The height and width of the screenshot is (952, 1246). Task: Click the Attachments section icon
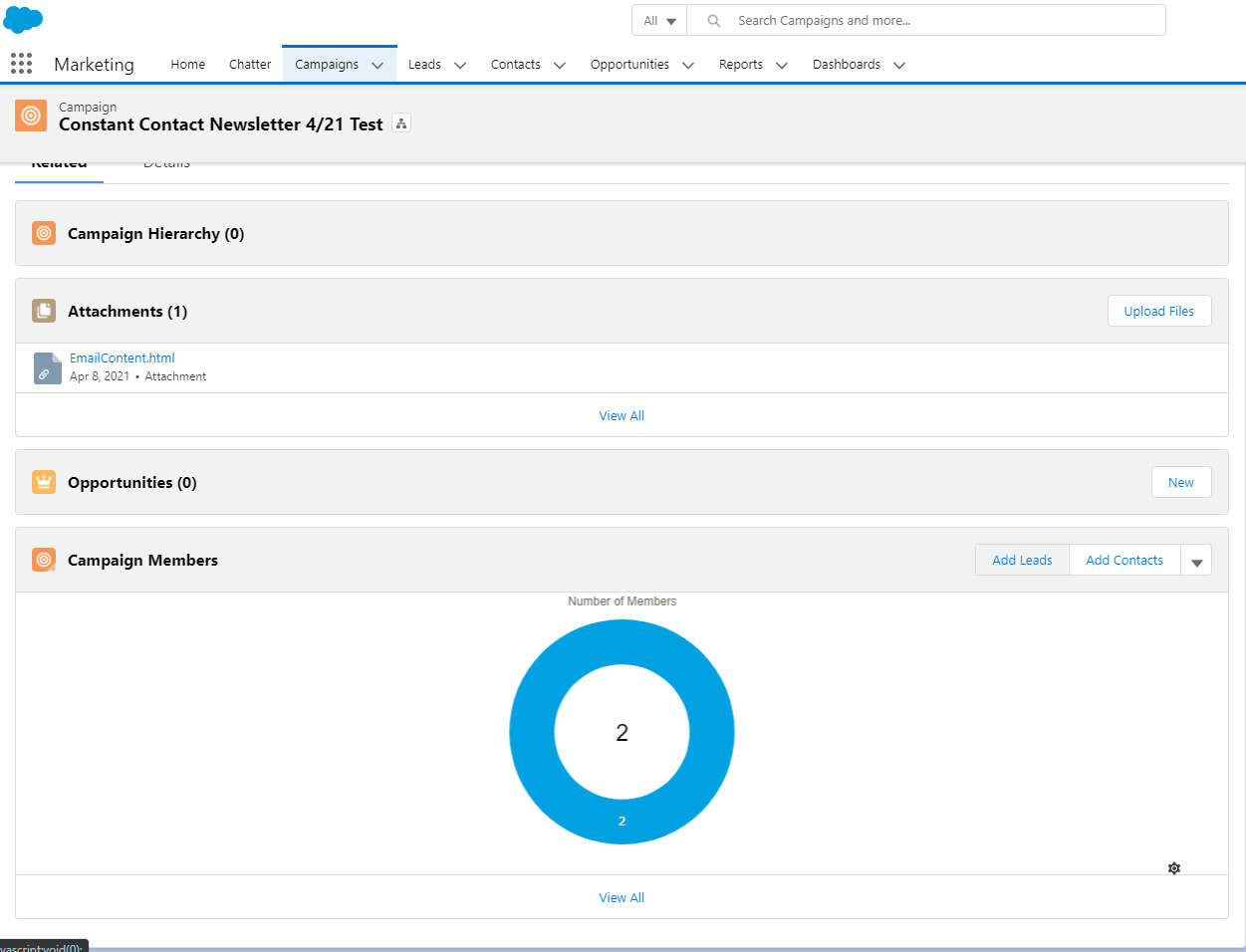(44, 311)
